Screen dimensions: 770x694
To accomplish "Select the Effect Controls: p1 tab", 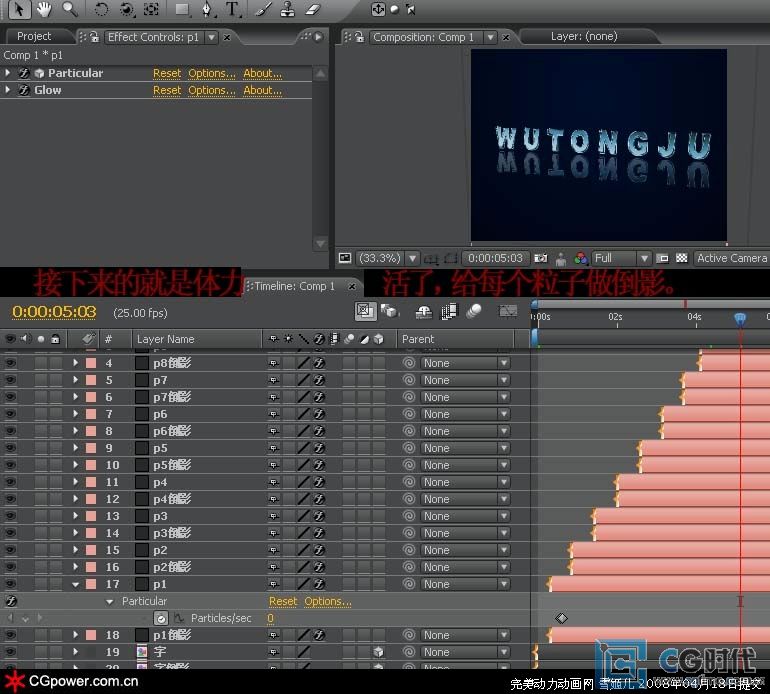I will [x=153, y=37].
